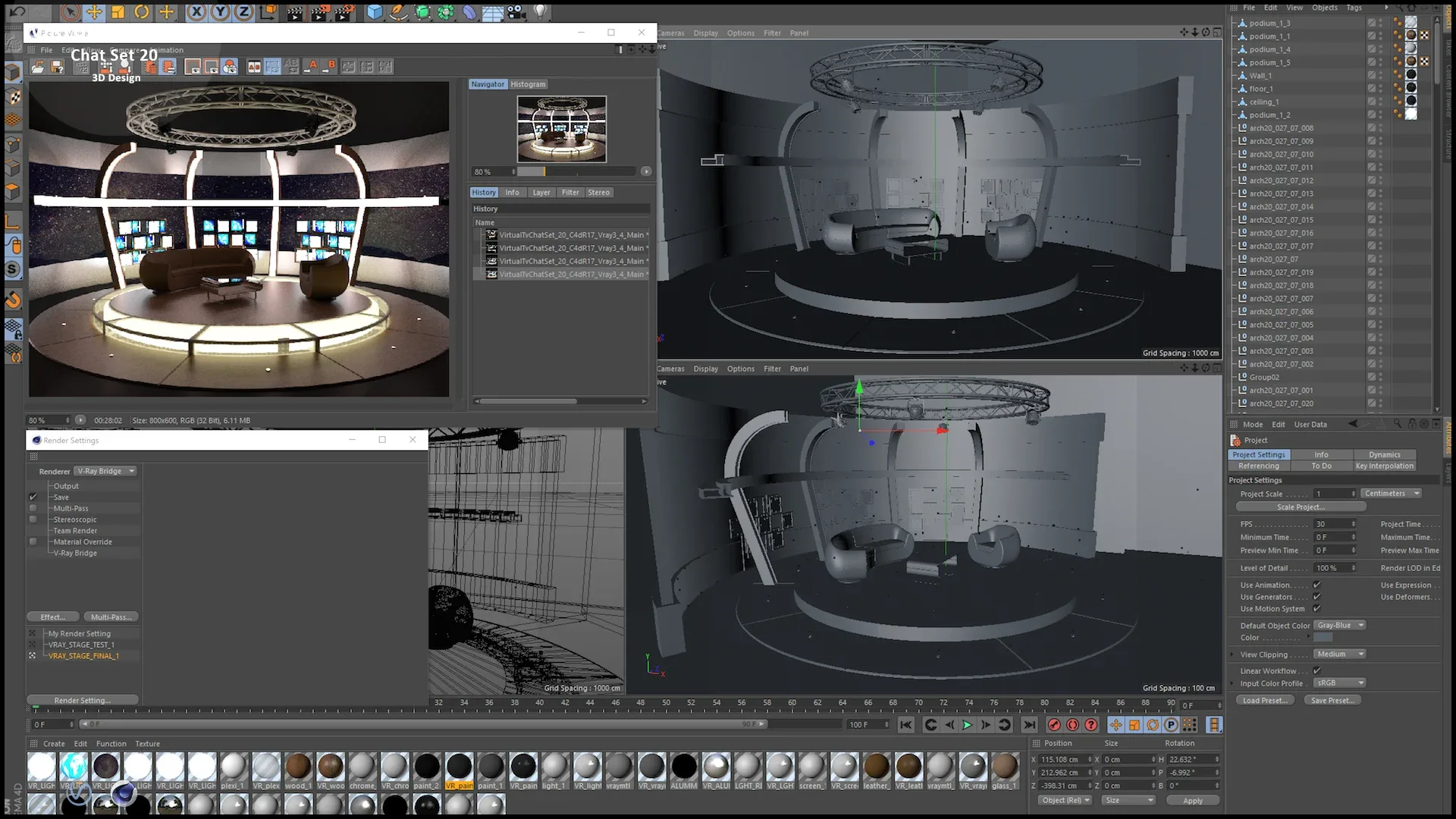This screenshot has width=1456, height=819.
Task: Toggle the Multi-Pass checkbox in render output
Action: tap(32, 508)
